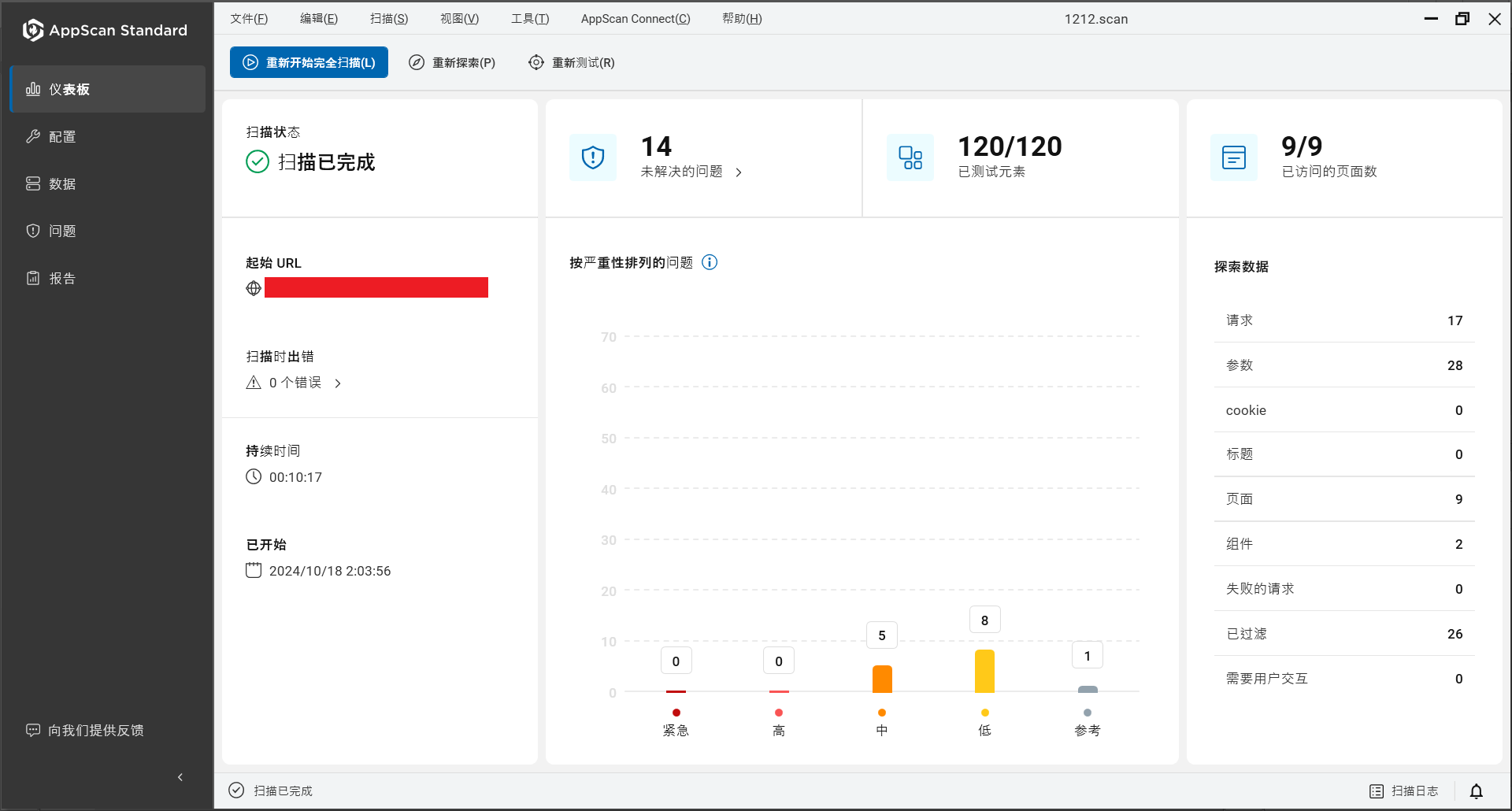Viewport: 1512px width, 811px height.
Task: Click the cookie row in exploration data
Action: point(1344,410)
